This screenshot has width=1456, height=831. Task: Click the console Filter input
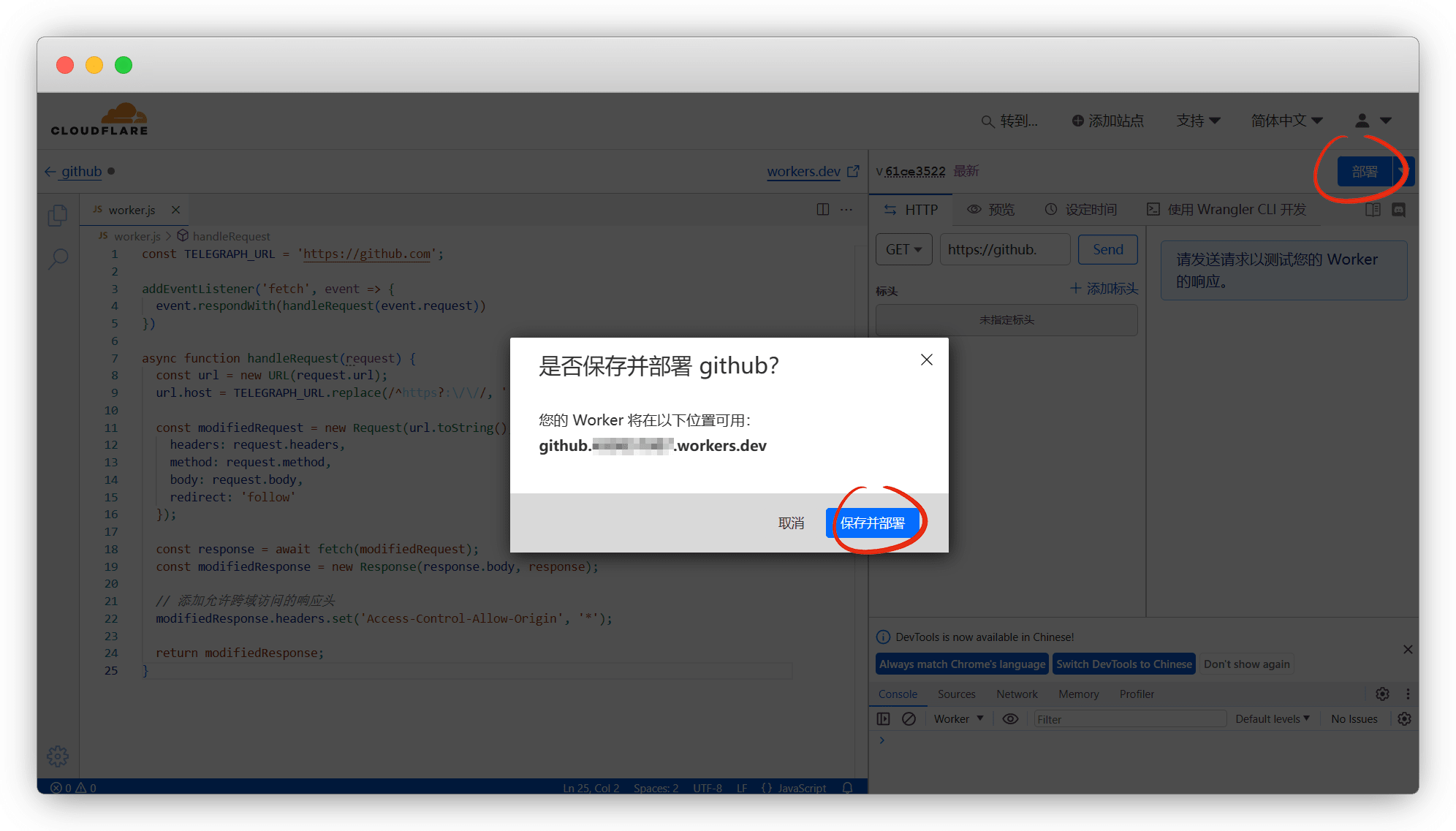coord(1129,719)
